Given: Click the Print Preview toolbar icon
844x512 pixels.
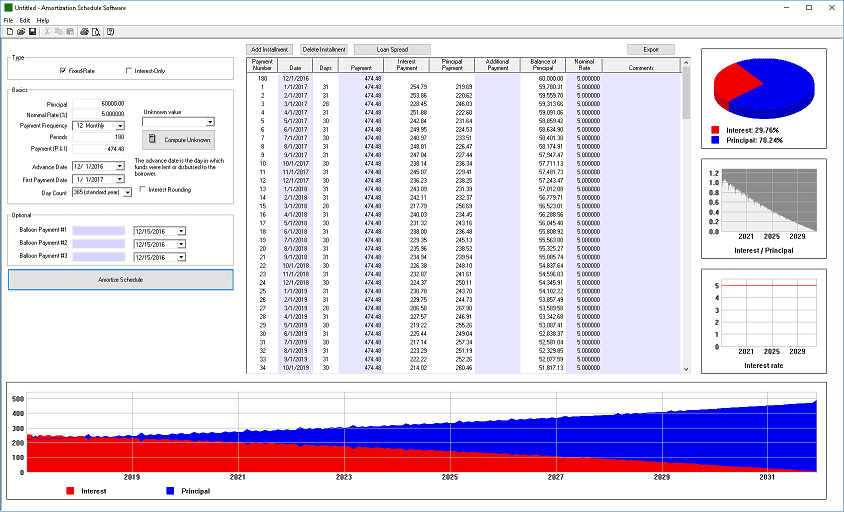Looking at the screenshot, I should (x=96, y=32).
